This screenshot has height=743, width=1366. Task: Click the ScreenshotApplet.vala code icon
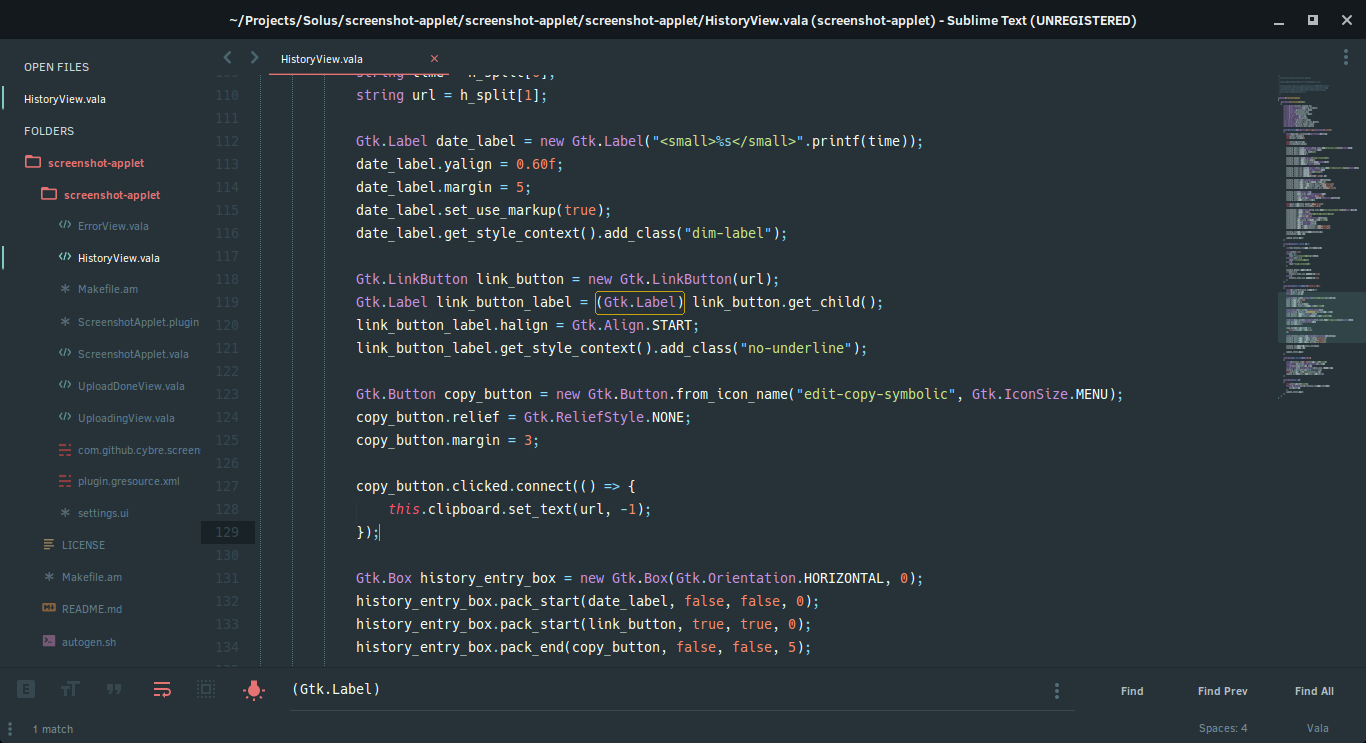[x=65, y=354]
